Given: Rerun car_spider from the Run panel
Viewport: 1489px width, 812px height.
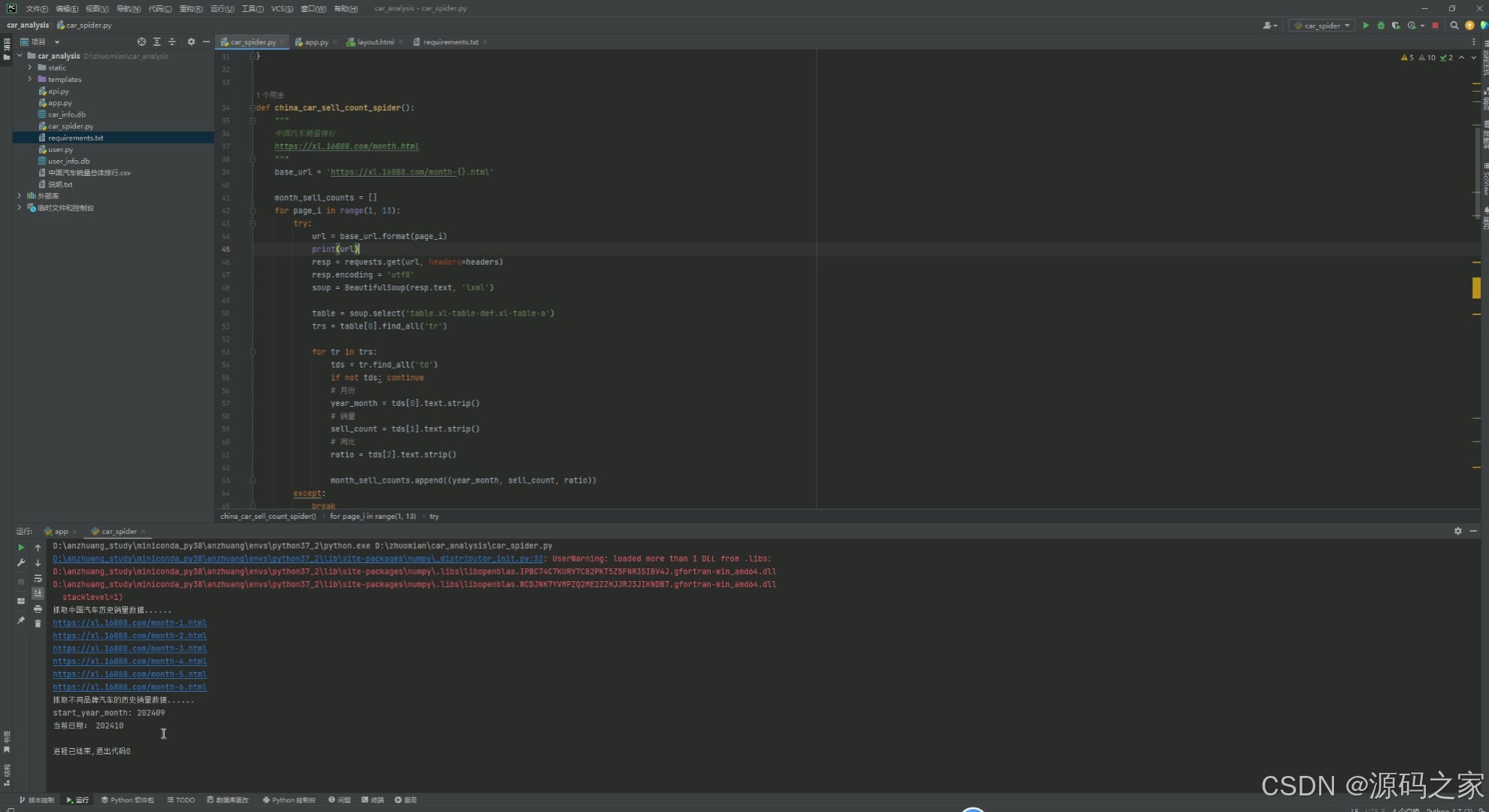Looking at the screenshot, I should coord(21,547).
